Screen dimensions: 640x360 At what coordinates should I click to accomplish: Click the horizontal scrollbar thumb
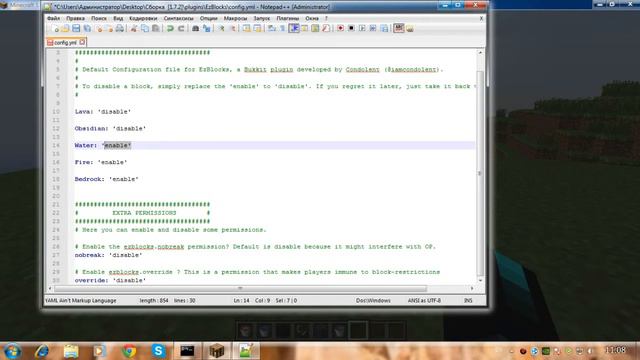pos(240,288)
